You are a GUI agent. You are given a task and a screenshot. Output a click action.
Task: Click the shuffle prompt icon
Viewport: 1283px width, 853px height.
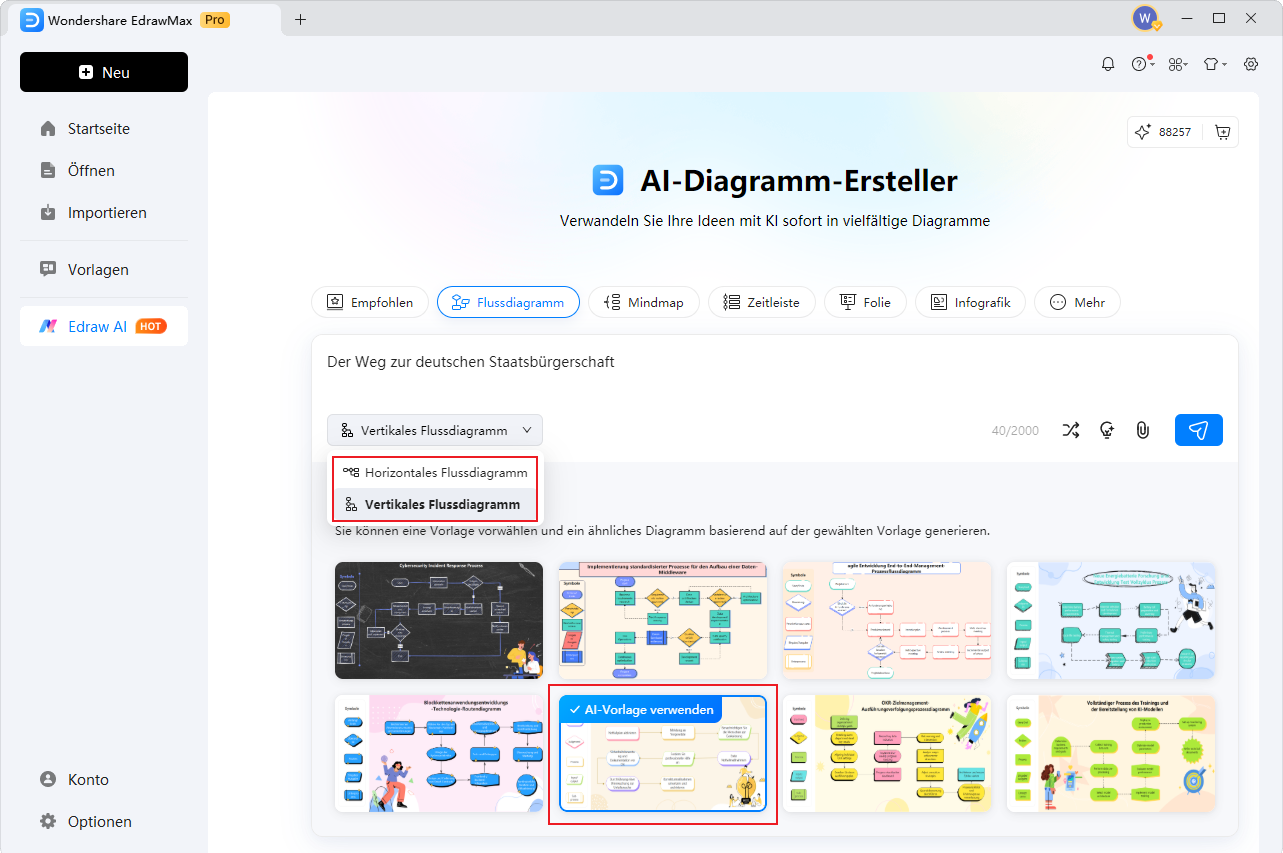(x=1070, y=430)
